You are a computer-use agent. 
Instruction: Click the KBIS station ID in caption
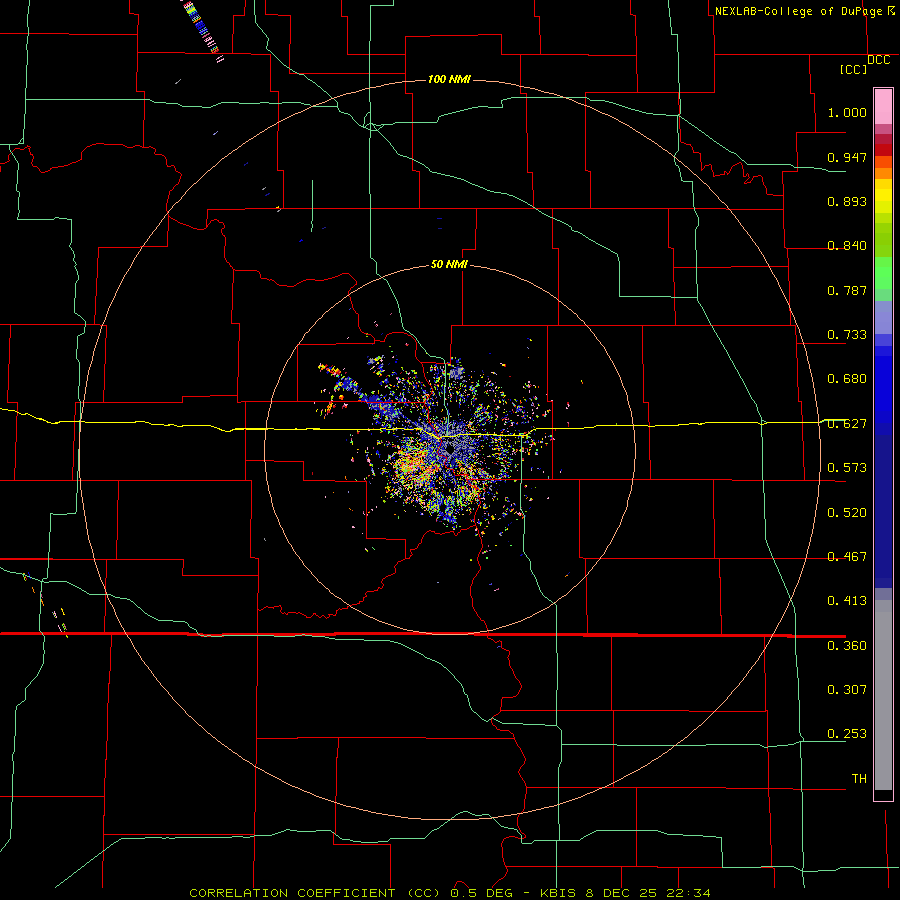560,893
